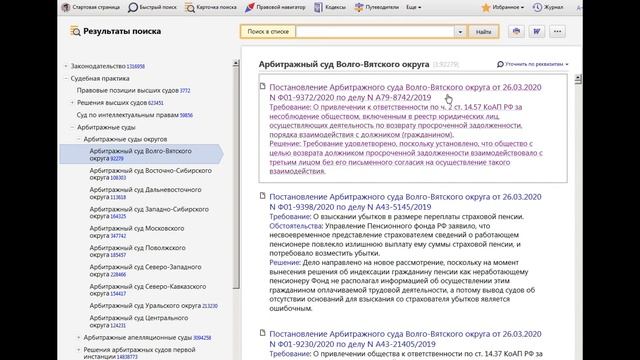Select Законодательство in the tree
This screenshot has height=360, width=640.
point(108,66)
